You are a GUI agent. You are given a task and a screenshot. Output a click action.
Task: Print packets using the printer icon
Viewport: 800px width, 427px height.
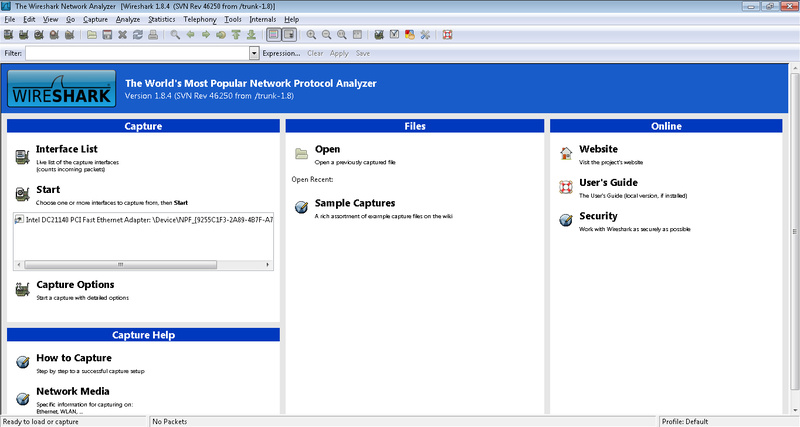click(x=153, y=35)
